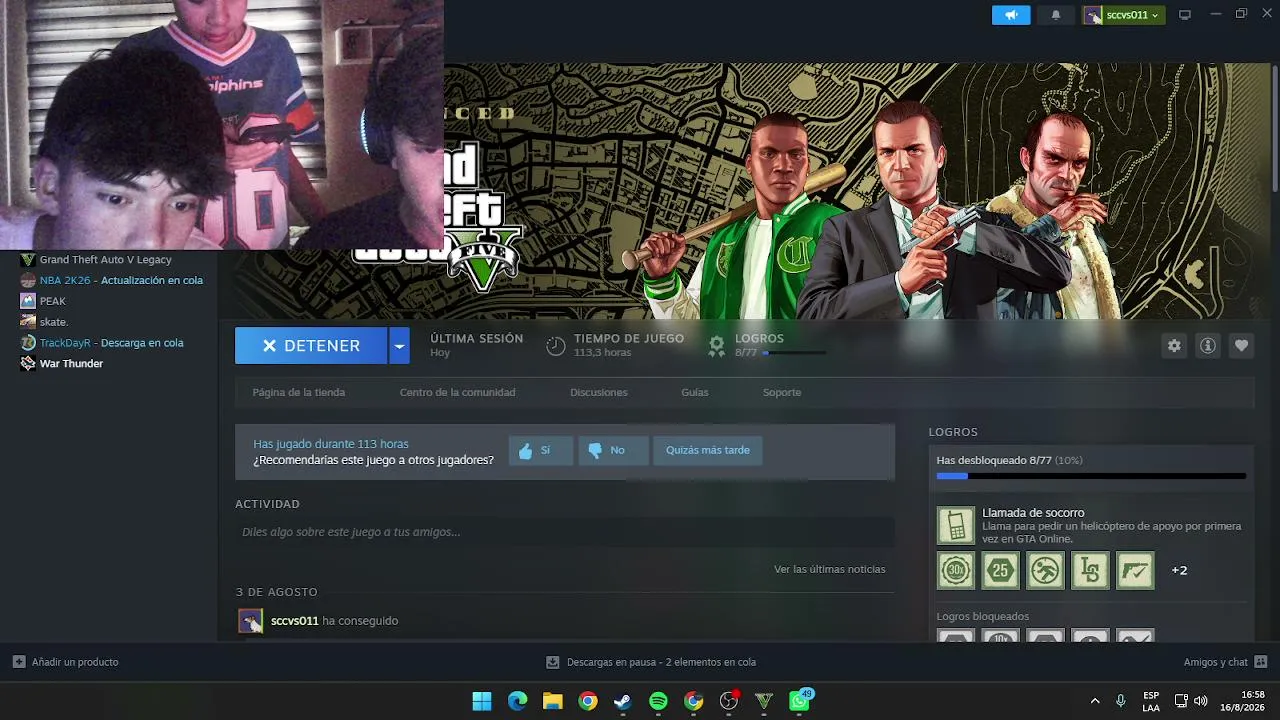Open the Guías tab
1280x720 pixels.
pyautogui.click(x=695, y=392)
